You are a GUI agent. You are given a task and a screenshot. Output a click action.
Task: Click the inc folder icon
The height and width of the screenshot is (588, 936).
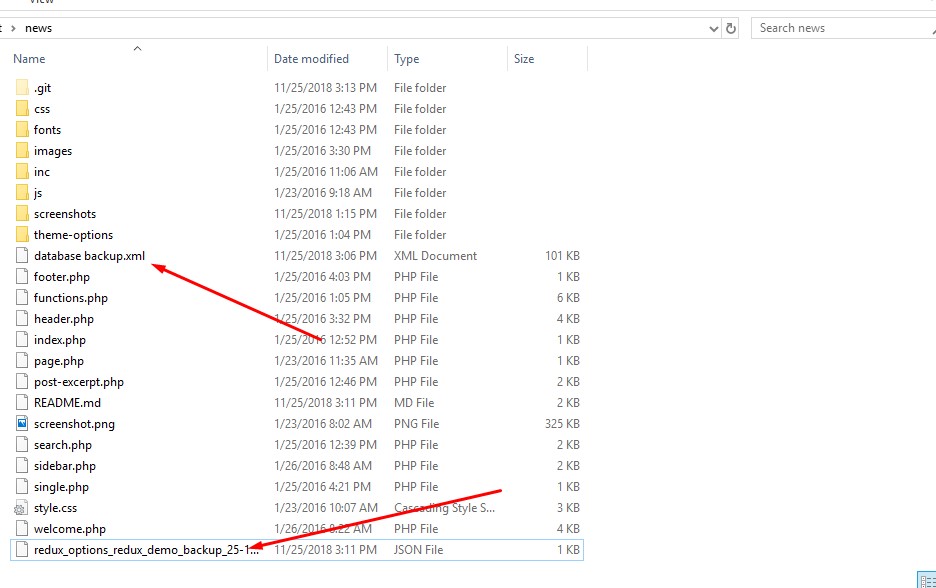pos(22,171)
